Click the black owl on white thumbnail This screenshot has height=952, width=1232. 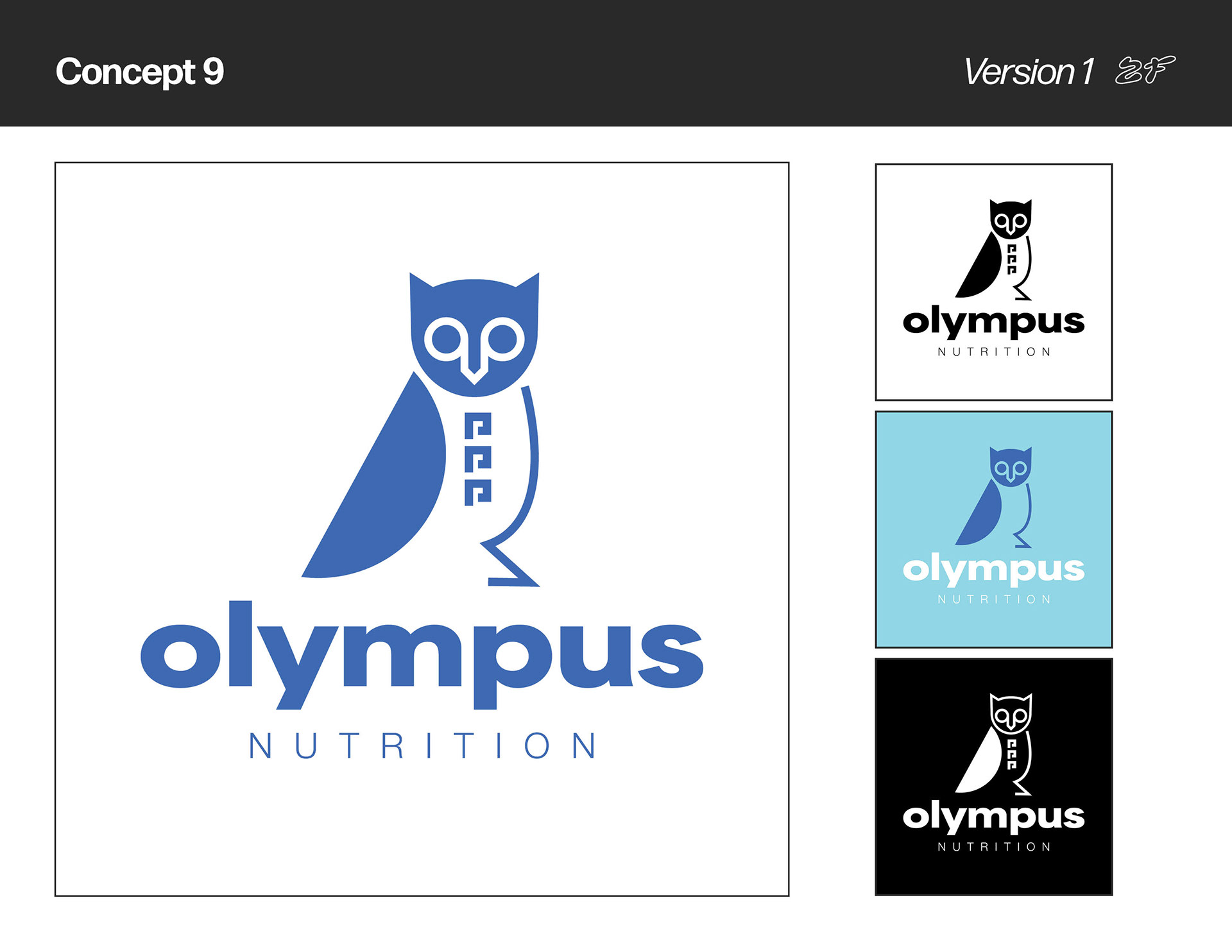click(x=994, y=250)
